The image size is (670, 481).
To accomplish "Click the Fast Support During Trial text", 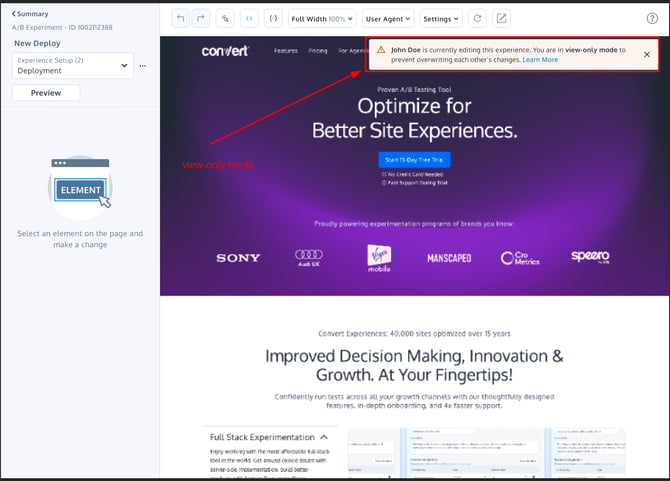I will coord(417,183).
